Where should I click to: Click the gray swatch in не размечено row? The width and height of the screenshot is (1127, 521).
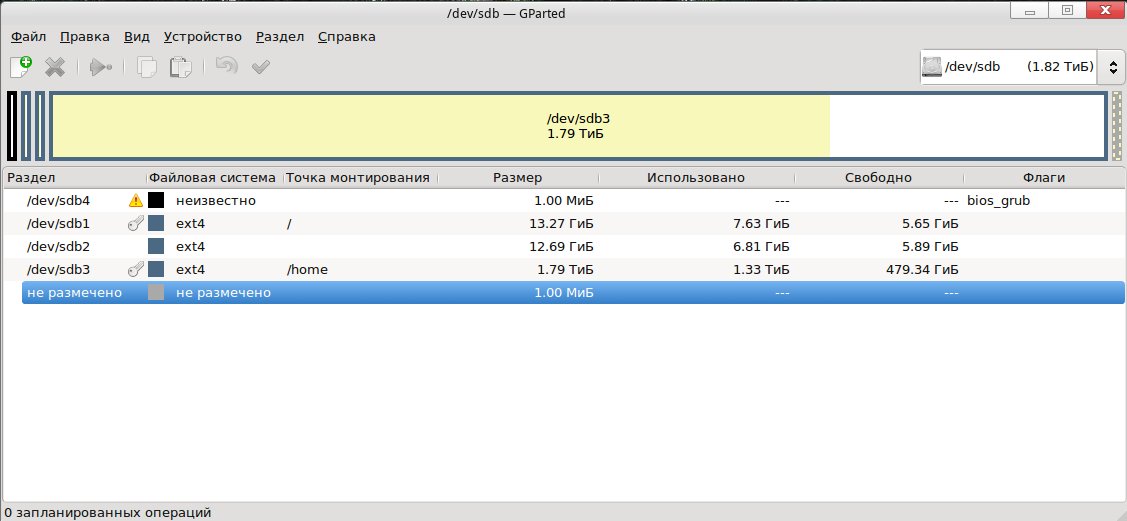[x=156, y=292]
